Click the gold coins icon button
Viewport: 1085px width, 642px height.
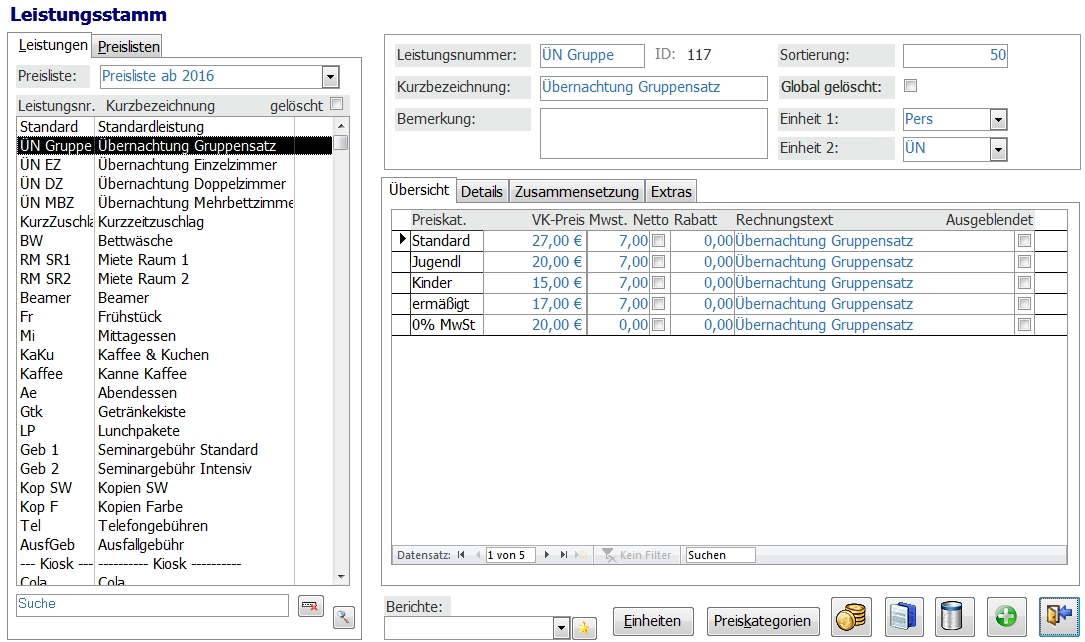[851, 617]
